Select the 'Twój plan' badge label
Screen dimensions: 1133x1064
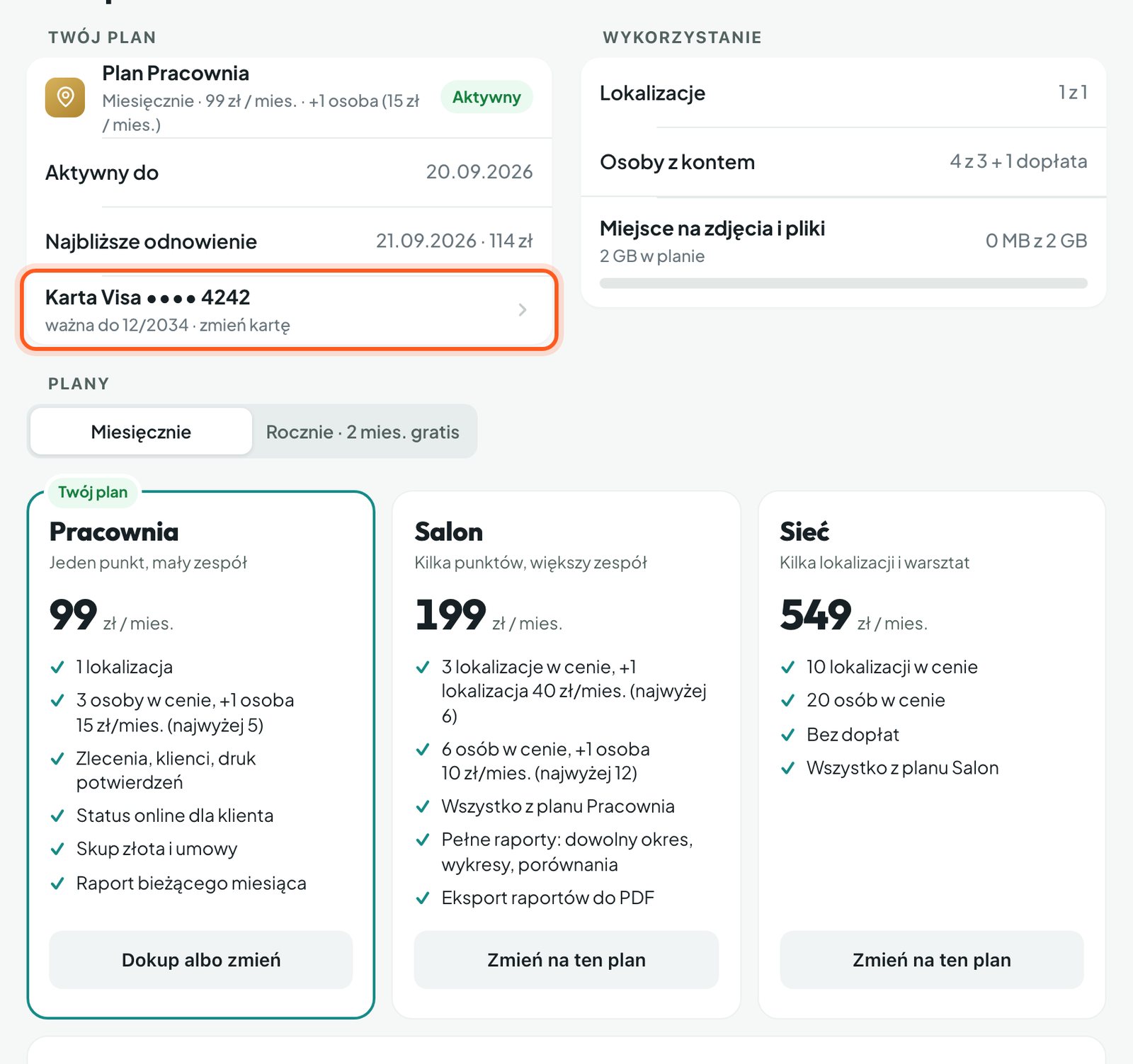point(93,492)
